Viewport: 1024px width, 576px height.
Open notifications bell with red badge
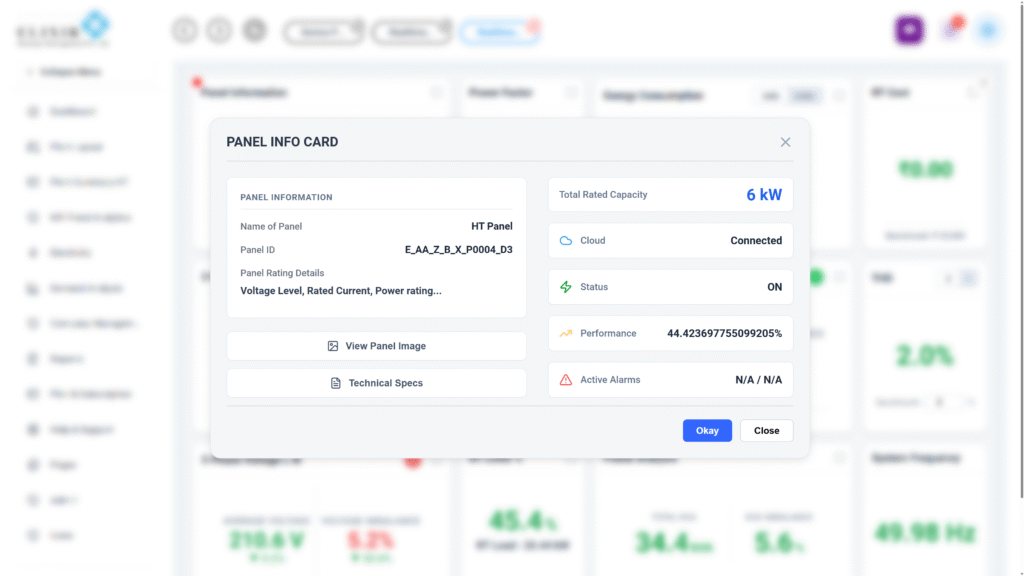(951, 30)
